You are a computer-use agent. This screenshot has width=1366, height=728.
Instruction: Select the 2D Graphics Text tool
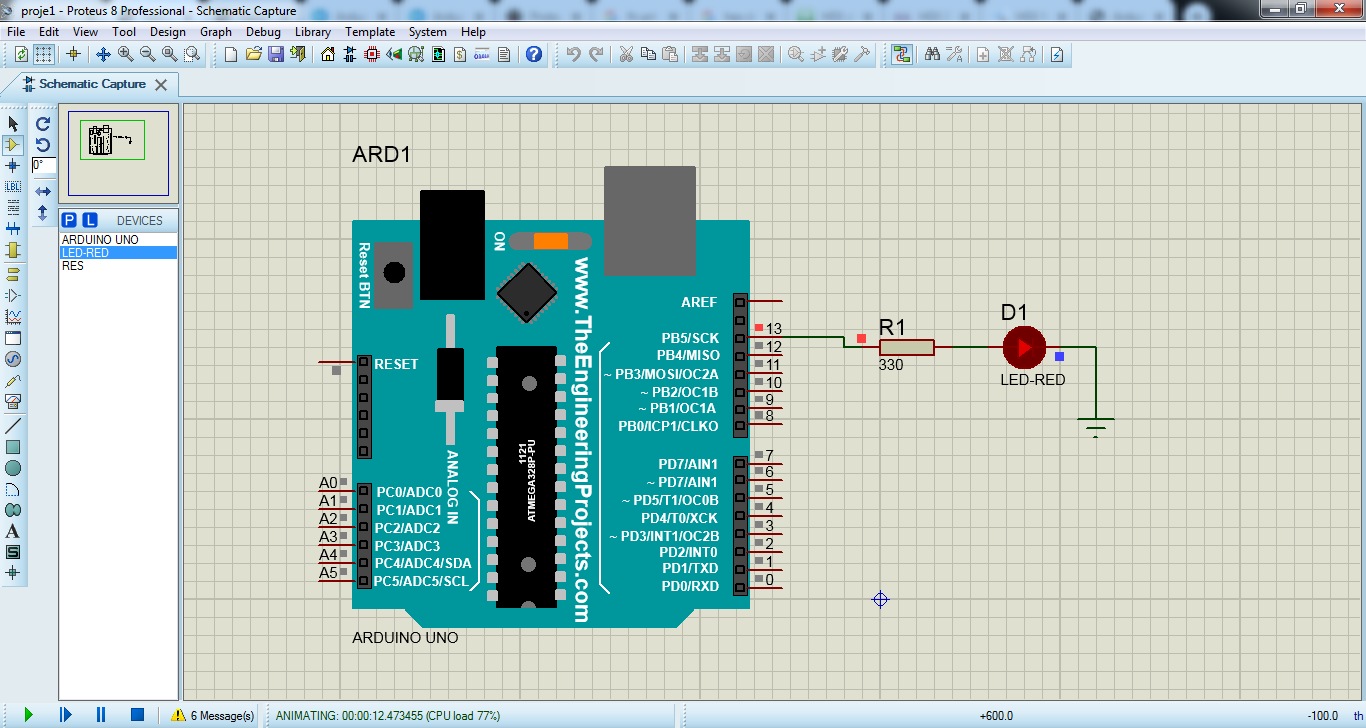13,531
